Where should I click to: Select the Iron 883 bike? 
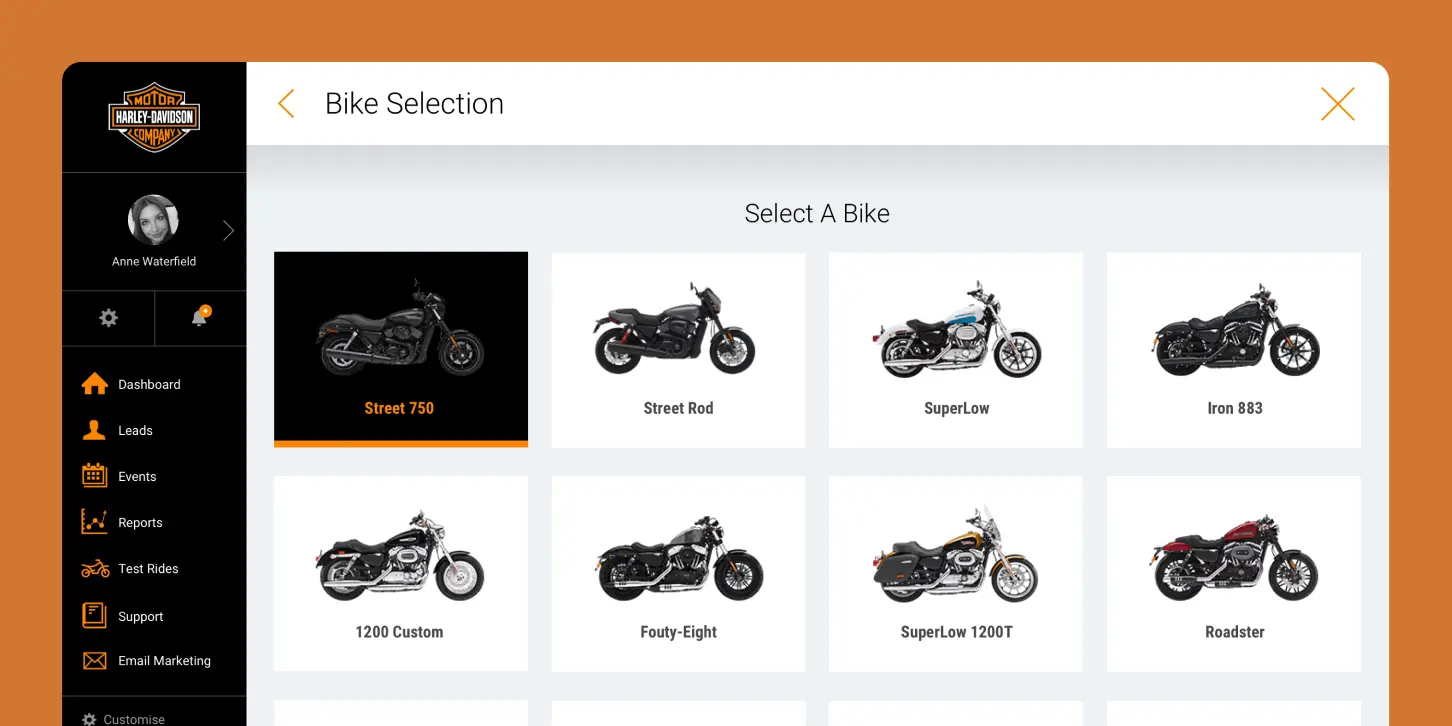1233,349
